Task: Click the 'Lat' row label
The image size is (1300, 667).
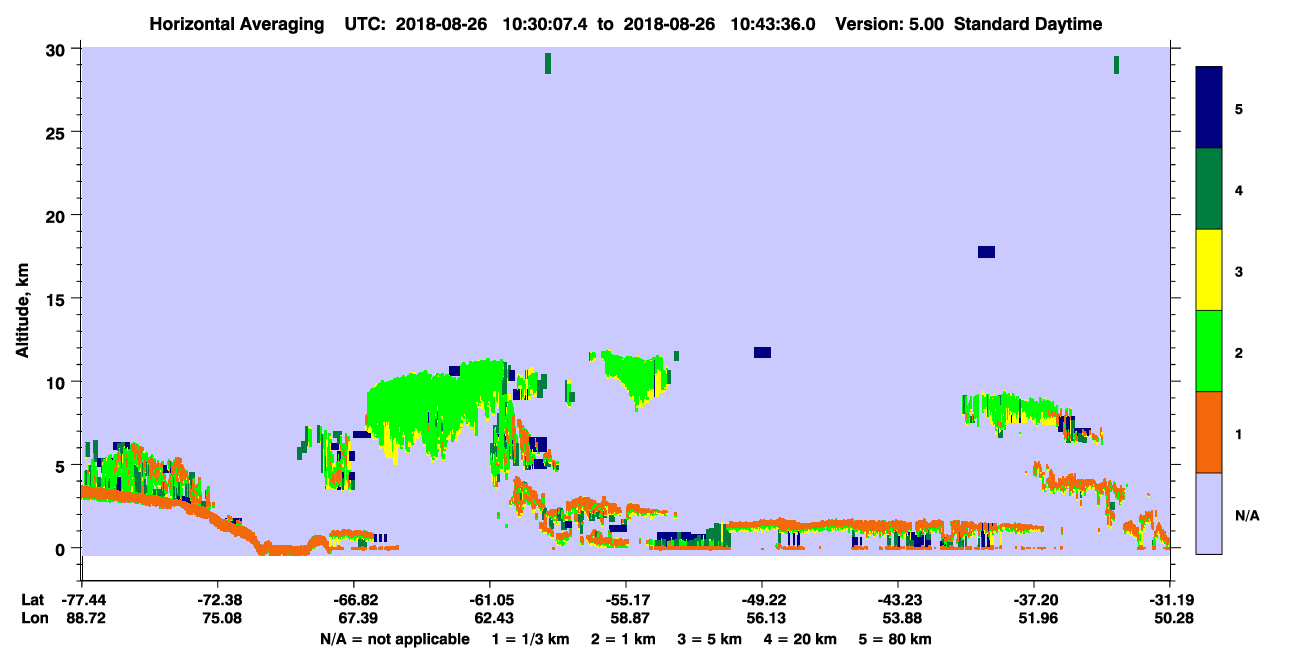Action: point(33,600)
